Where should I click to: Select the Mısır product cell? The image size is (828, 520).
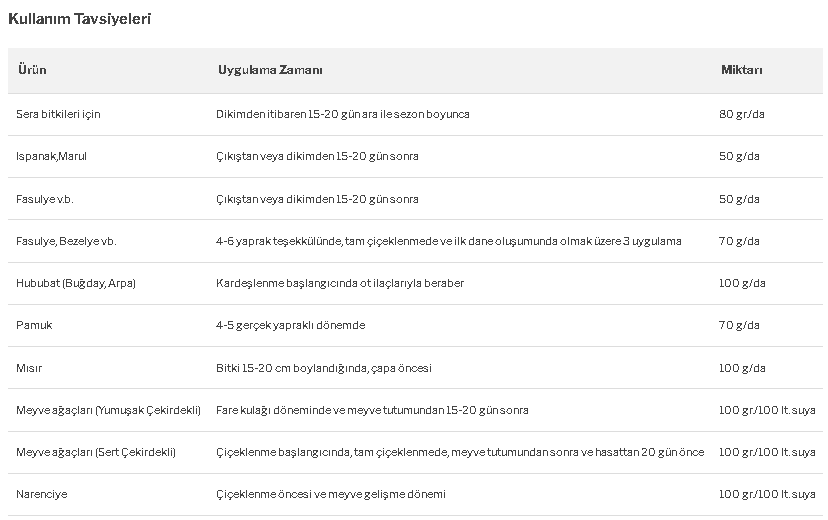pos(29,368)
